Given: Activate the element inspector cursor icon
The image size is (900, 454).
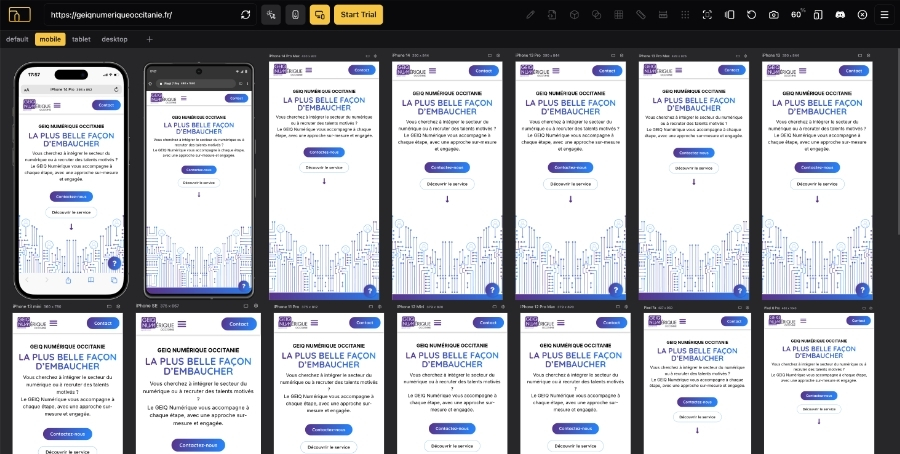Looking at the screenshot, I should click(272, 15).
